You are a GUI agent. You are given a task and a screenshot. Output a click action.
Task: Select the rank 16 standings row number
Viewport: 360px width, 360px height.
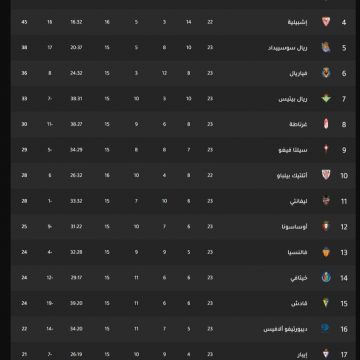pos(344,329)
